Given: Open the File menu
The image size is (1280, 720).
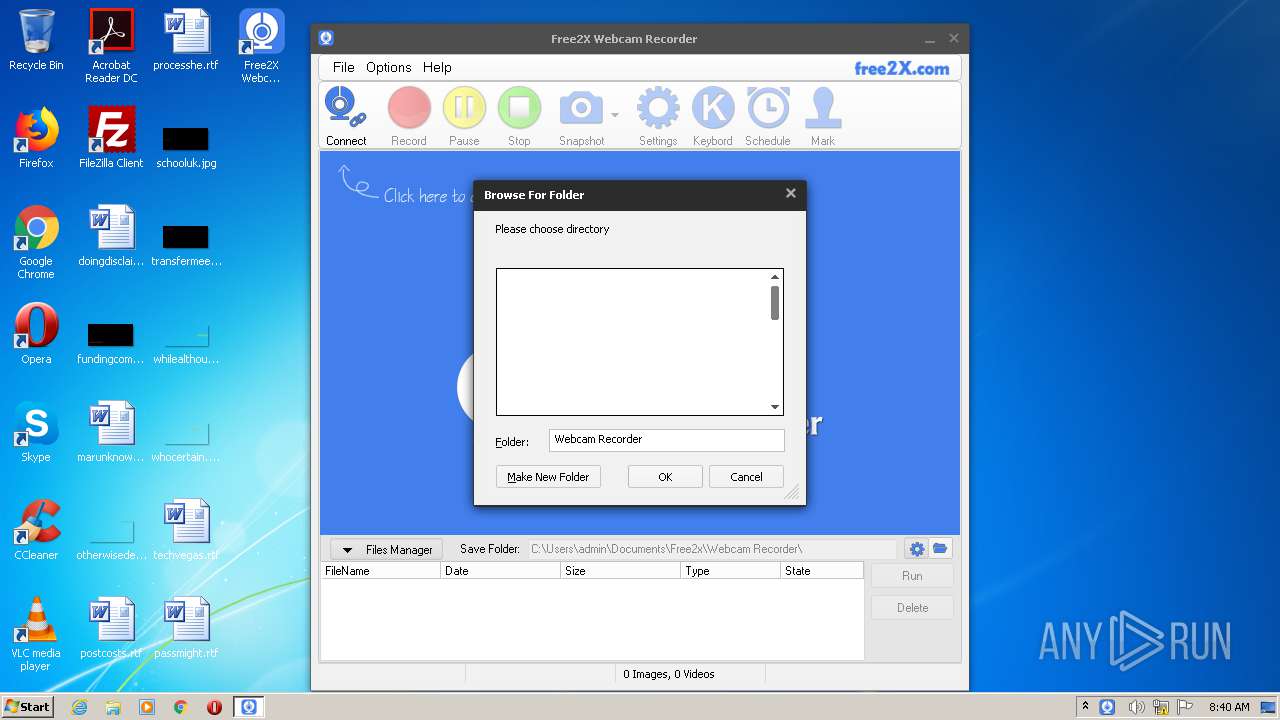Looking at the screenshot, I should (343, 67).
